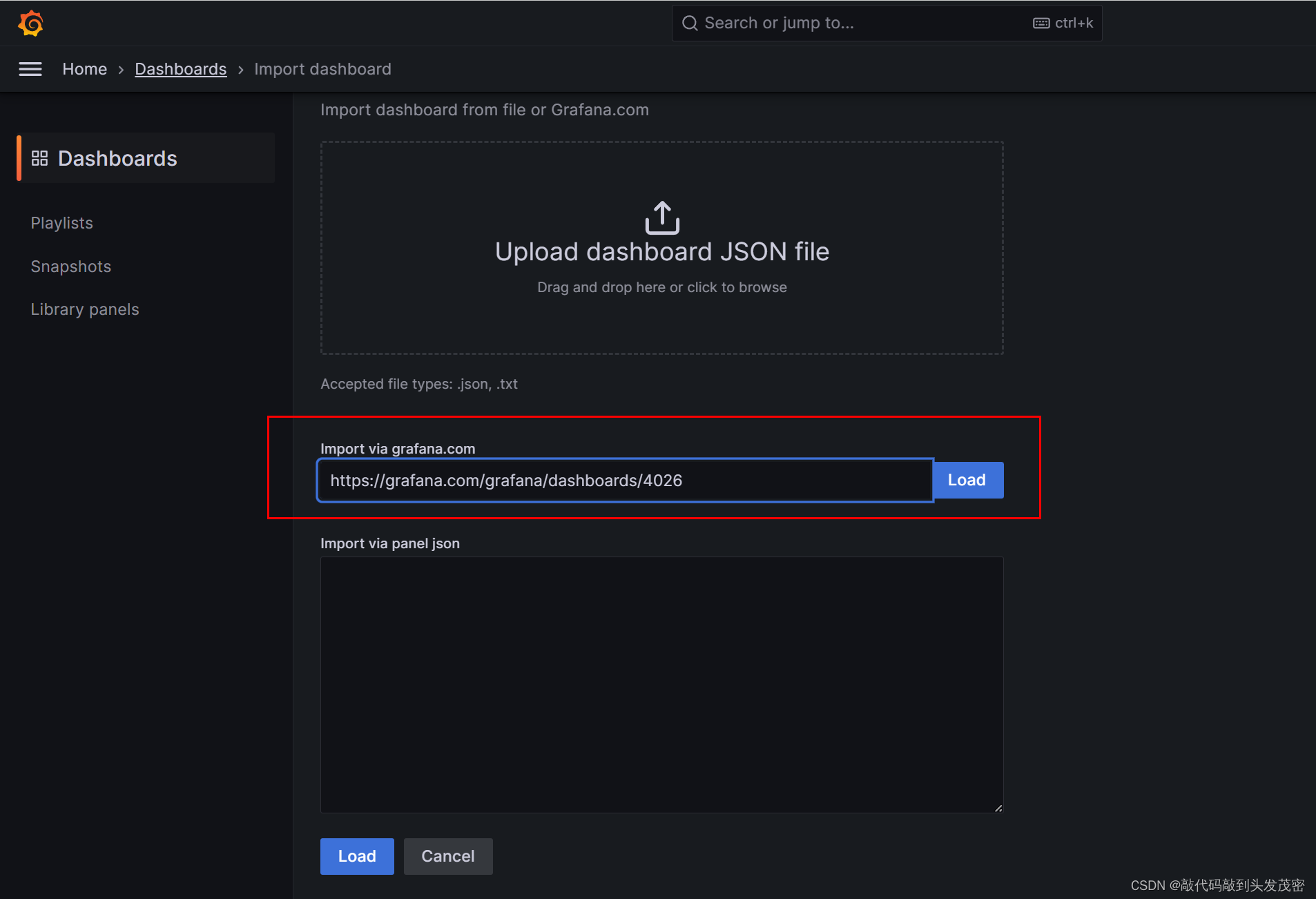Click Accepted file types text
The width and height of the screenshot is (1316, 899).
click(x=419, y=384)
